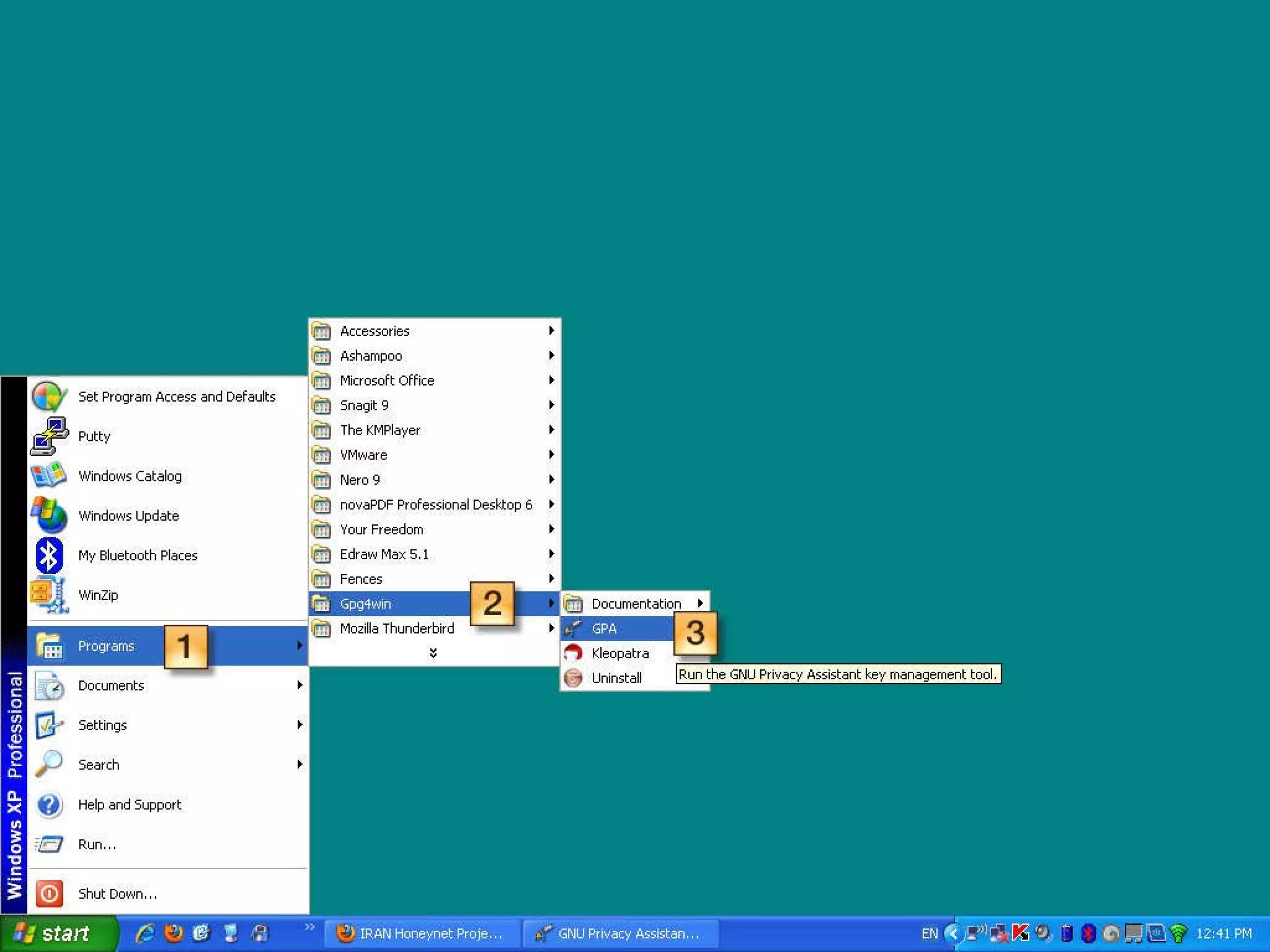Expand the Documentation submenu in Gpg4win
Viewport: 1270px width, 952px height.
(636, 604)
